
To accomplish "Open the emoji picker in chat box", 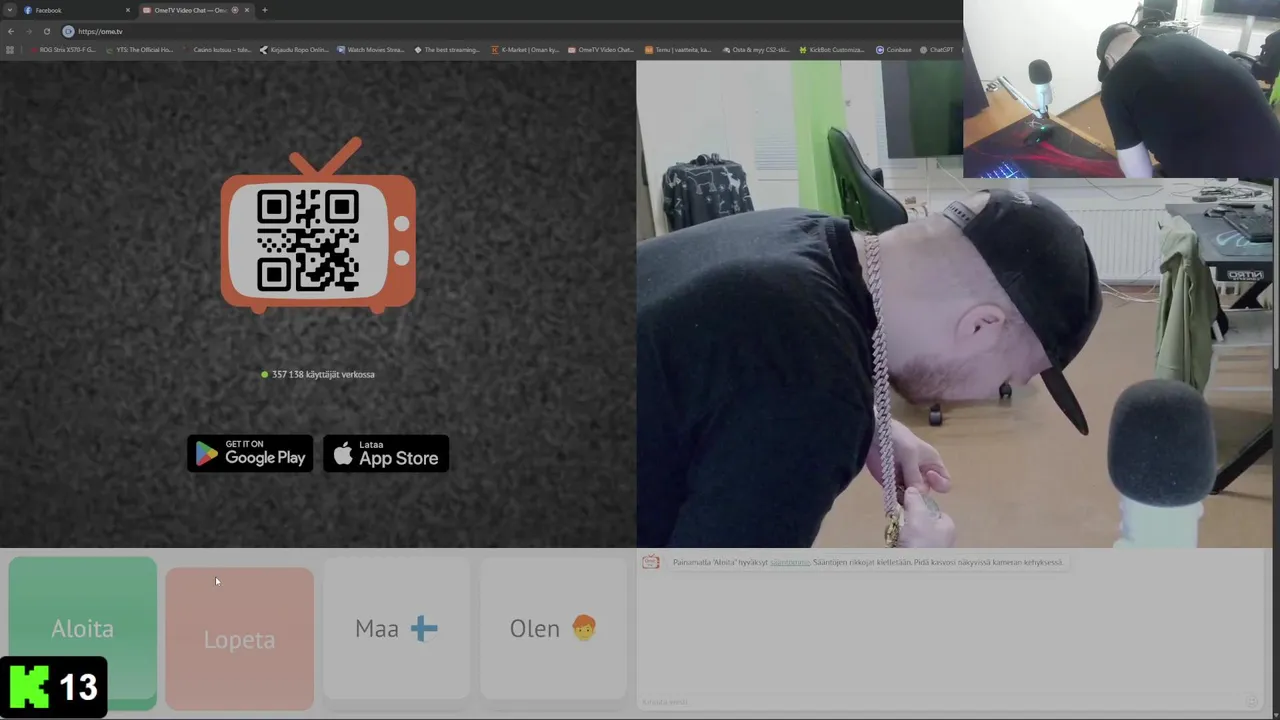I will [1251, 701].
